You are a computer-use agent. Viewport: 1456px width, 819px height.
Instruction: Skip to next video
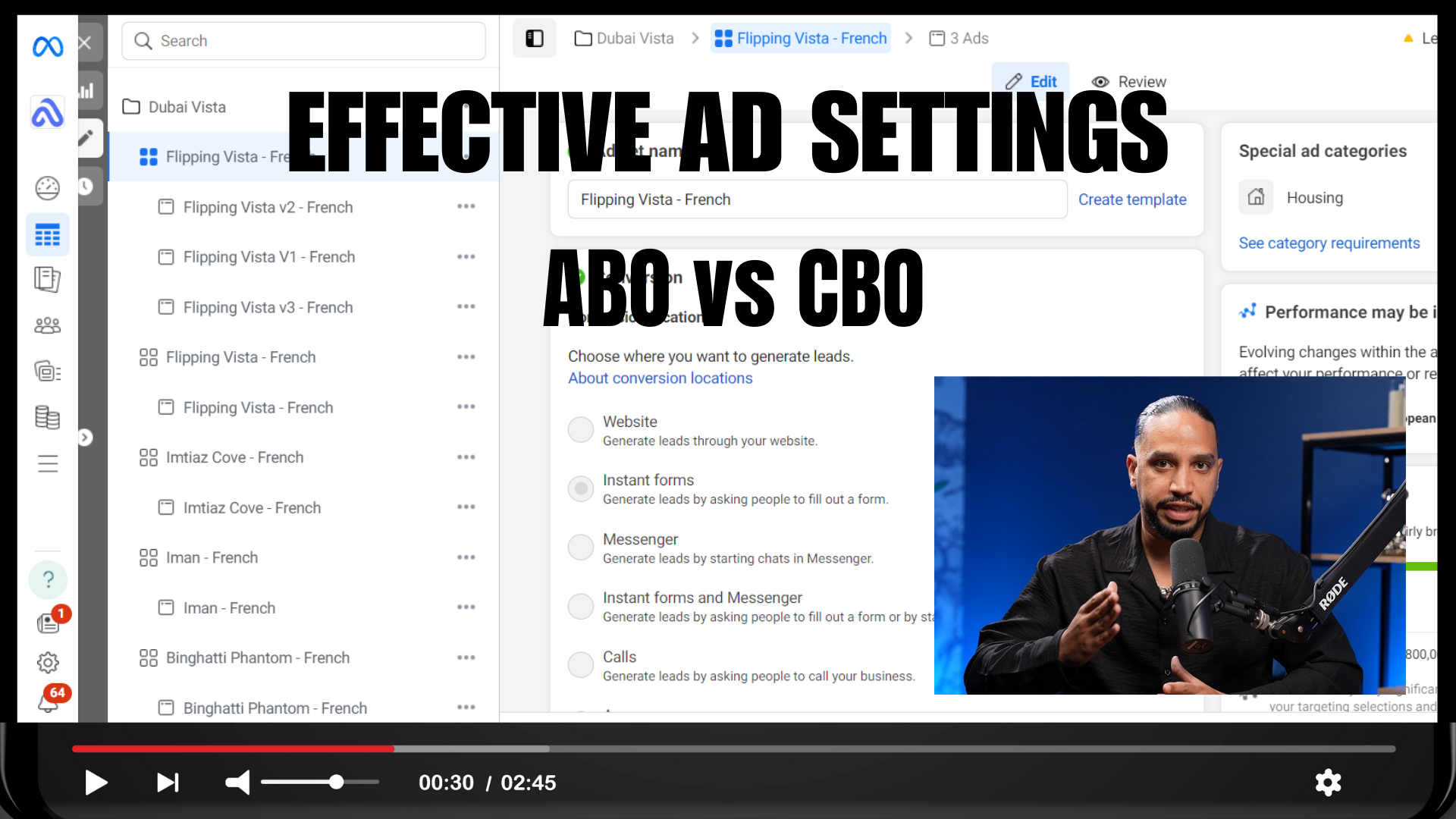(168, 783)
